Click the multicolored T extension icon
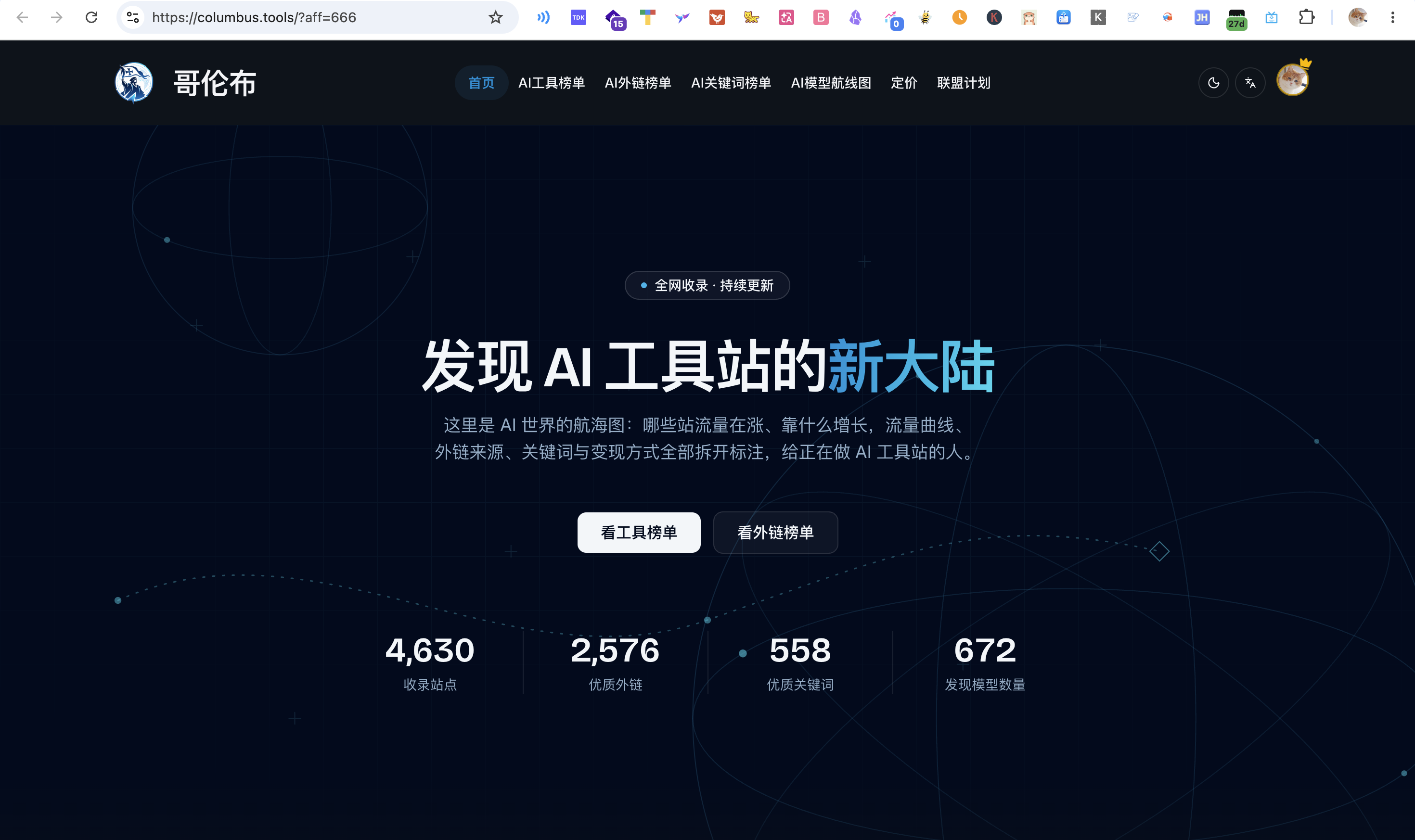Image resolution: width=1415 pixels, height=840 pixels. (x=647, y=17)
